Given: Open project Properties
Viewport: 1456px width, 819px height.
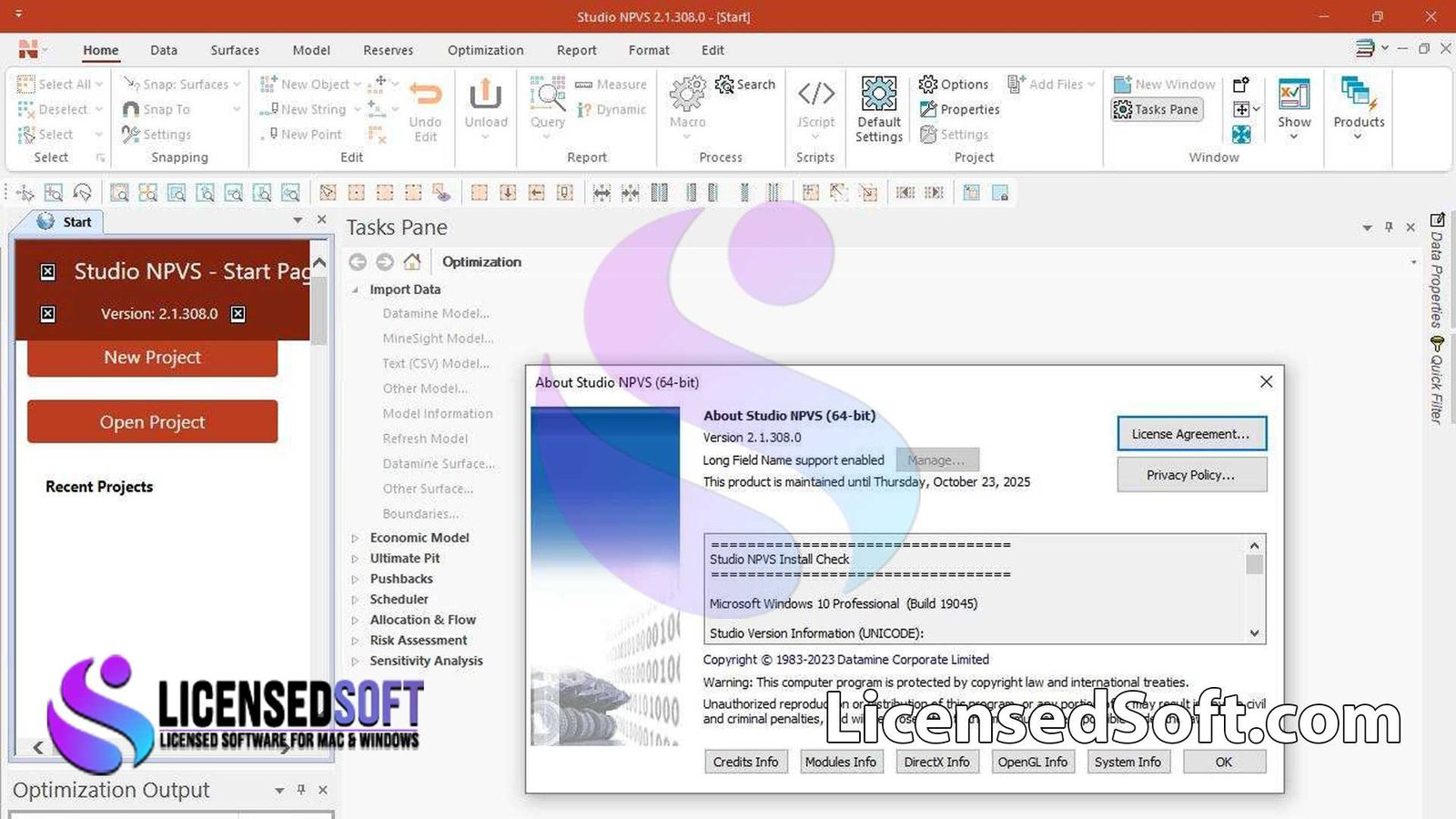Looking at the screenshot, I should click(959, 109).
